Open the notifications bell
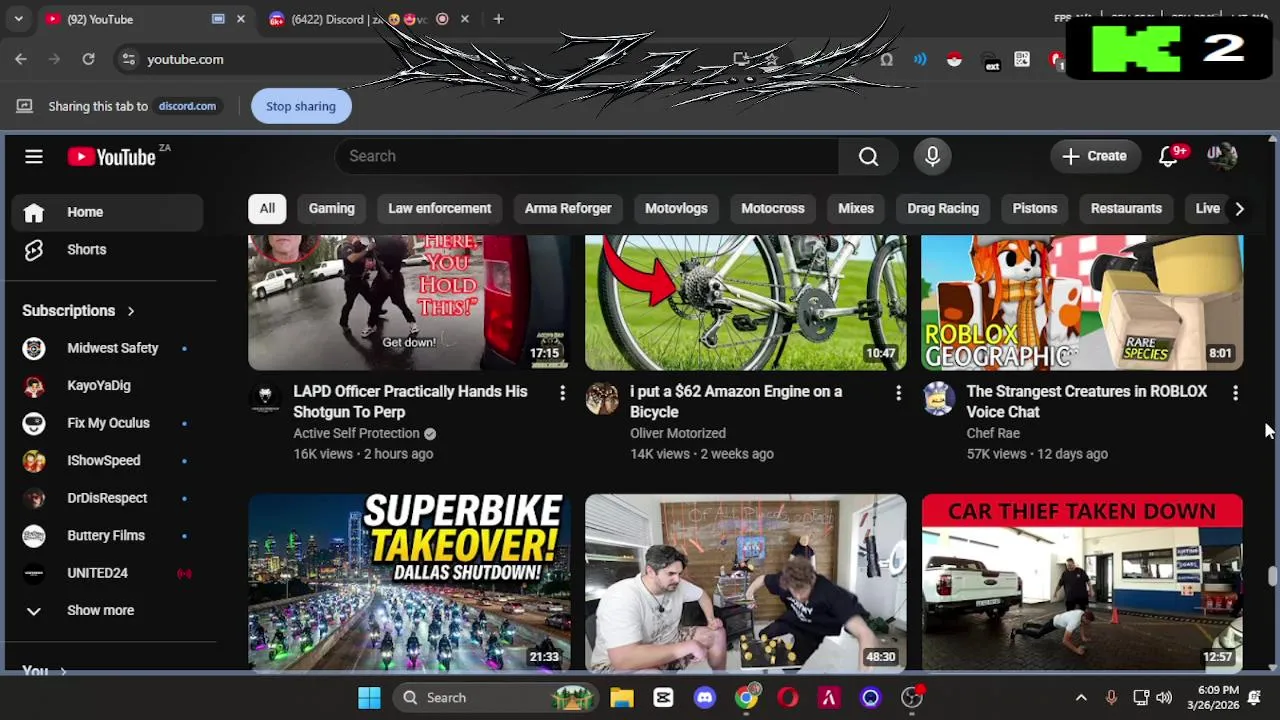Screen dimensions: 1280x720 click(x=1168, y=156)
